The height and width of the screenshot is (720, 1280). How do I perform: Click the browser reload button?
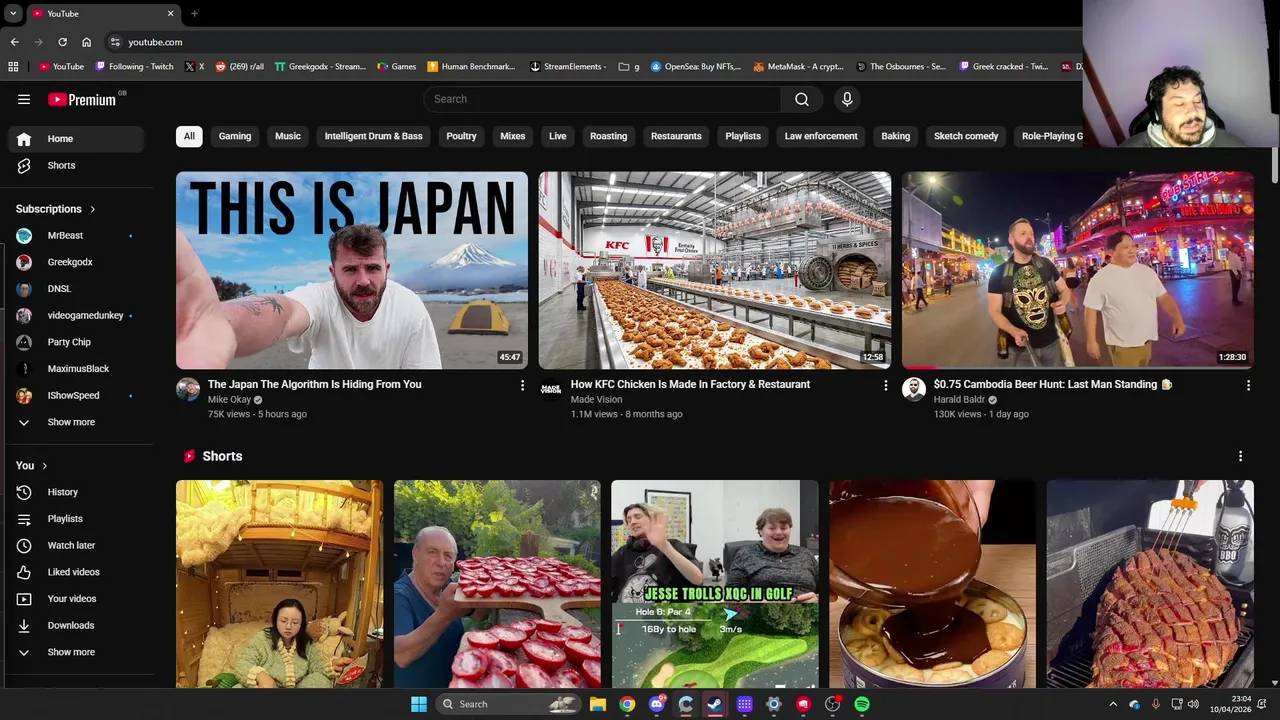pyautogui.click(x=62, y=42)
